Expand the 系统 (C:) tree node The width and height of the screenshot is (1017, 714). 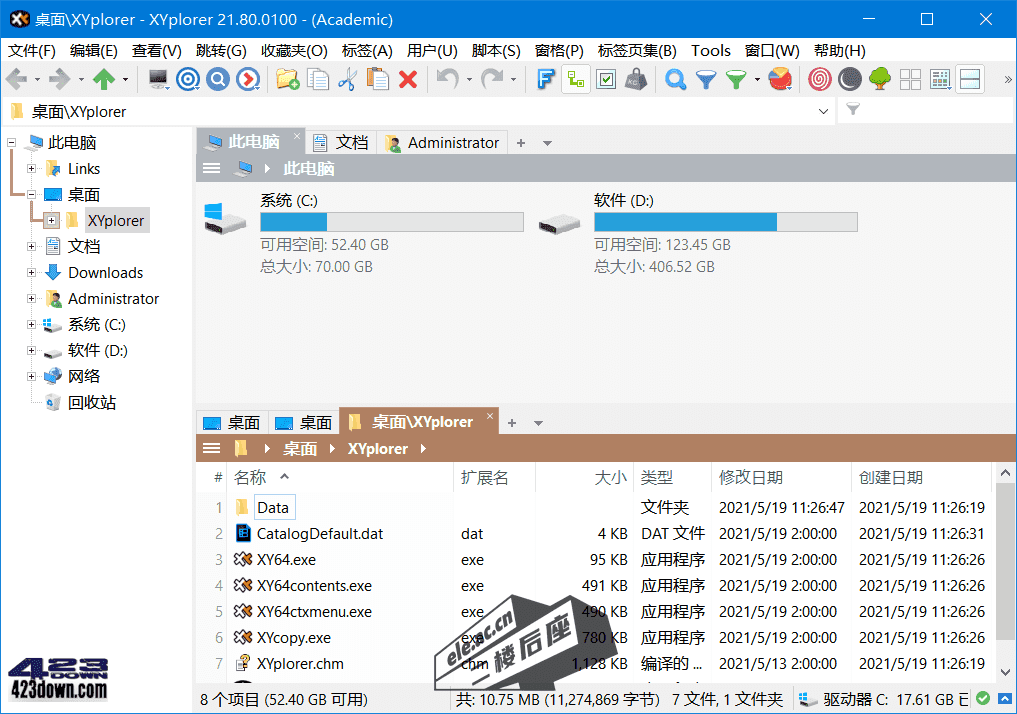pyautogui.click(x=32, y=325)
